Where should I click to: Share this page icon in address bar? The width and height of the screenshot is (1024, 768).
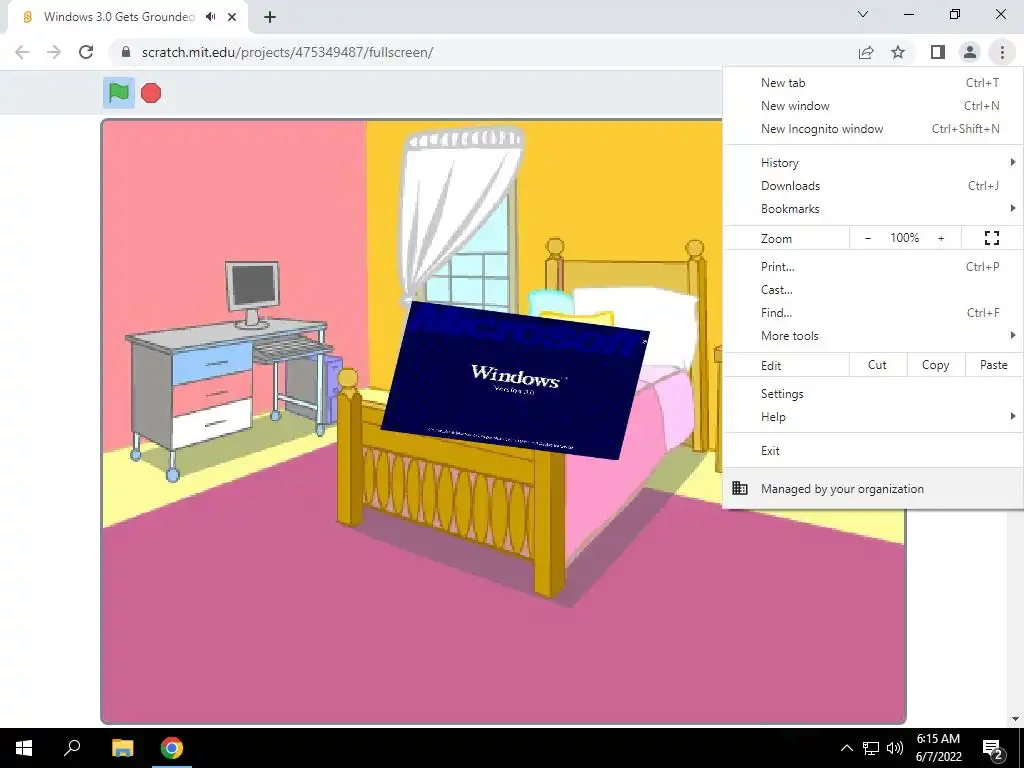coord(866,52)
